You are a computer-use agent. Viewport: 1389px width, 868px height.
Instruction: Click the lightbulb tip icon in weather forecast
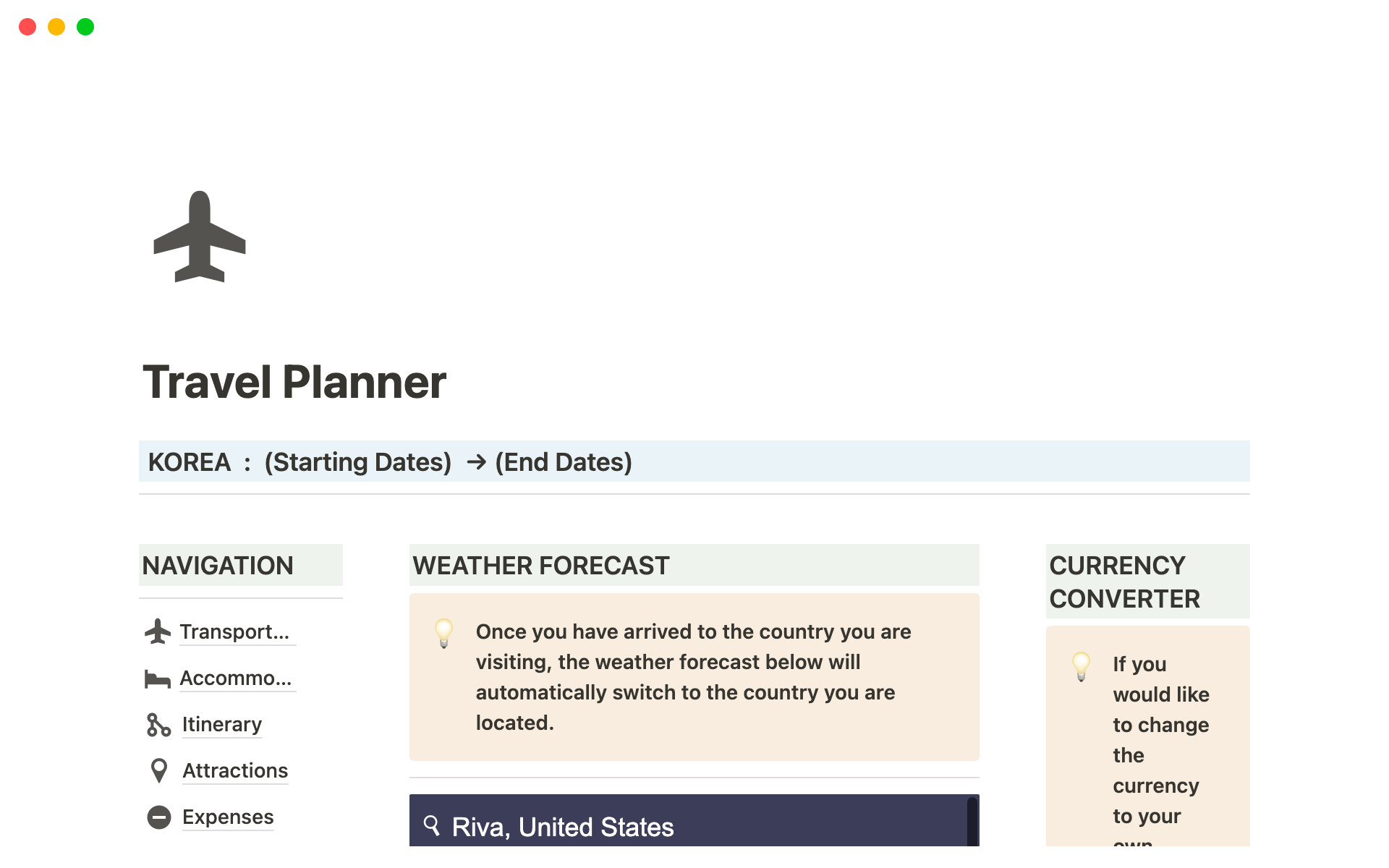click(443, 630)
